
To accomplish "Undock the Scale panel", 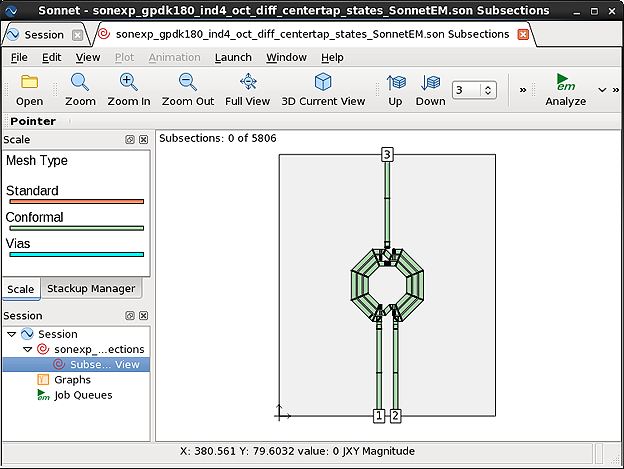I will (130, 140).
